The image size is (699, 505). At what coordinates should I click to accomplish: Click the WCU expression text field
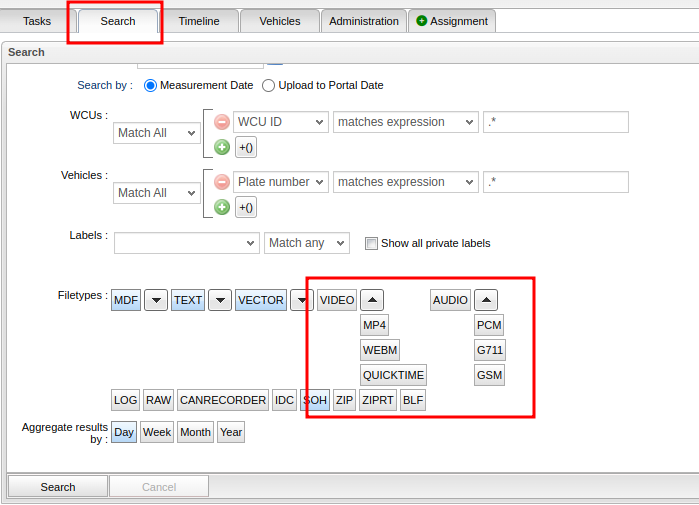coord(555,122)
